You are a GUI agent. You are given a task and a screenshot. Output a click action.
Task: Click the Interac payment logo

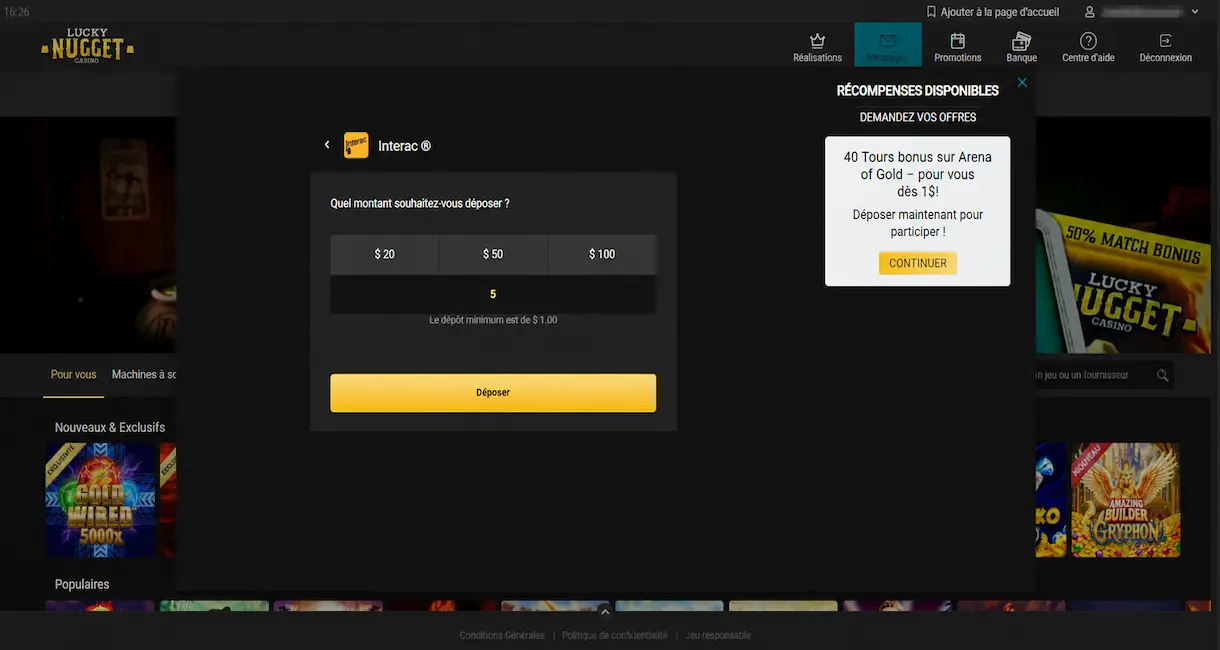(x=356, y=146)
